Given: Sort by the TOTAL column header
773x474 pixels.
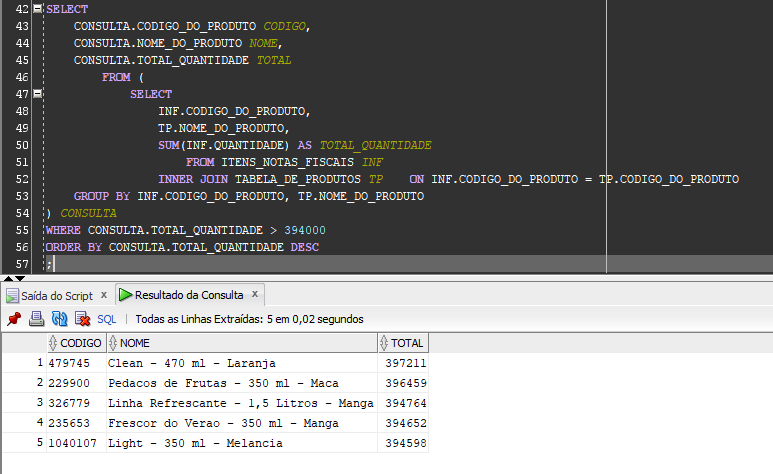Looking at the screenshot, I should [407, 343].
